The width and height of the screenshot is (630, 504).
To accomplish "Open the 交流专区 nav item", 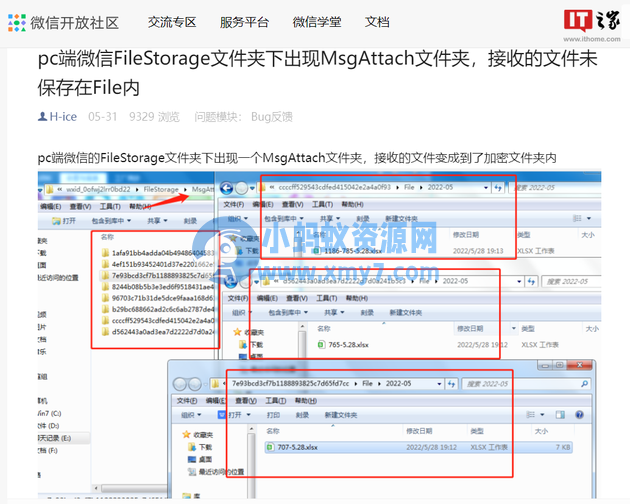I will [x=172, y=22].
